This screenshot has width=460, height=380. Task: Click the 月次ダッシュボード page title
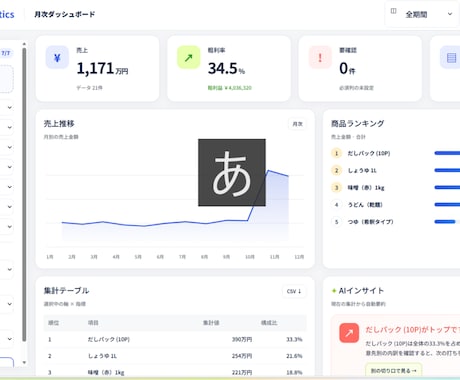click(x=65, y=14)
